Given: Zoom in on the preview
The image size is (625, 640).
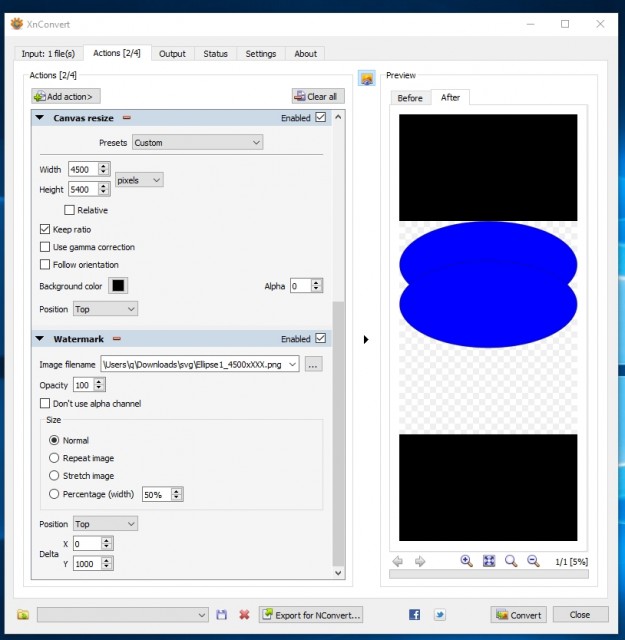Looking at the screenshot, I should 466,561.
